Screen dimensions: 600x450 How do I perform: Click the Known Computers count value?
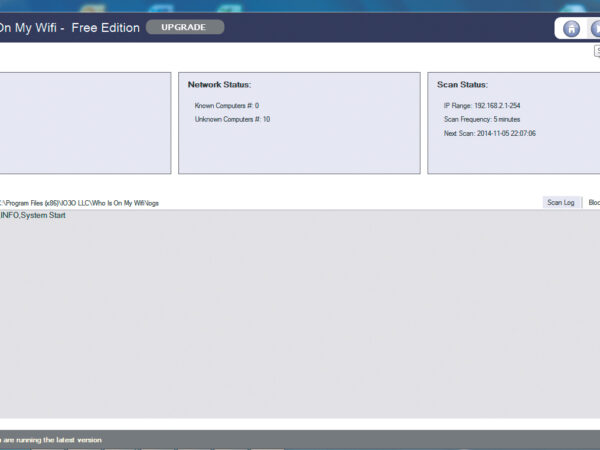pos(257,105)
